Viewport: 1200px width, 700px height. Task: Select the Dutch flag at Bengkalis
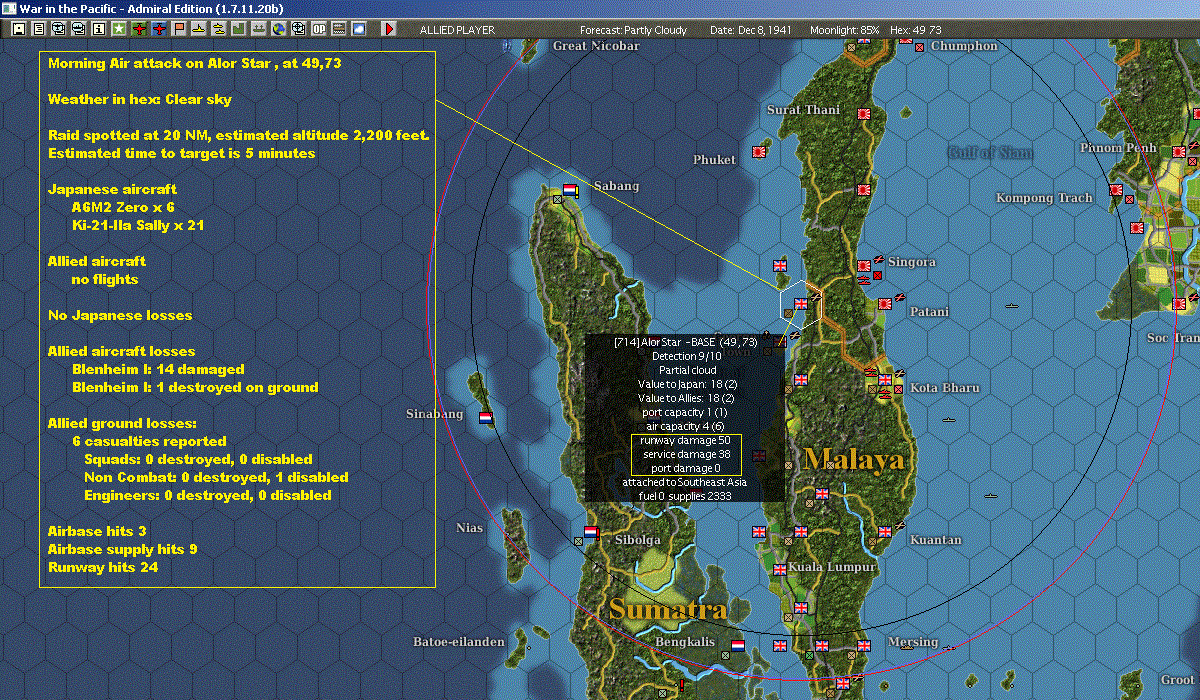[739, 646]
